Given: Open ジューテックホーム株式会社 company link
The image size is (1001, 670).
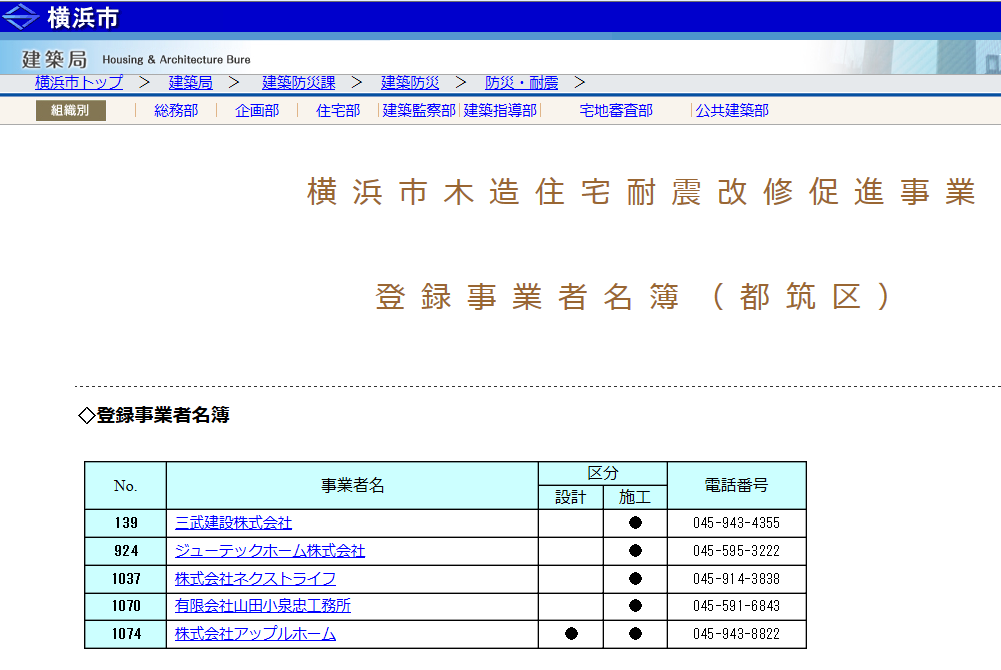Looking at the screenshot, I should point(270,551).
